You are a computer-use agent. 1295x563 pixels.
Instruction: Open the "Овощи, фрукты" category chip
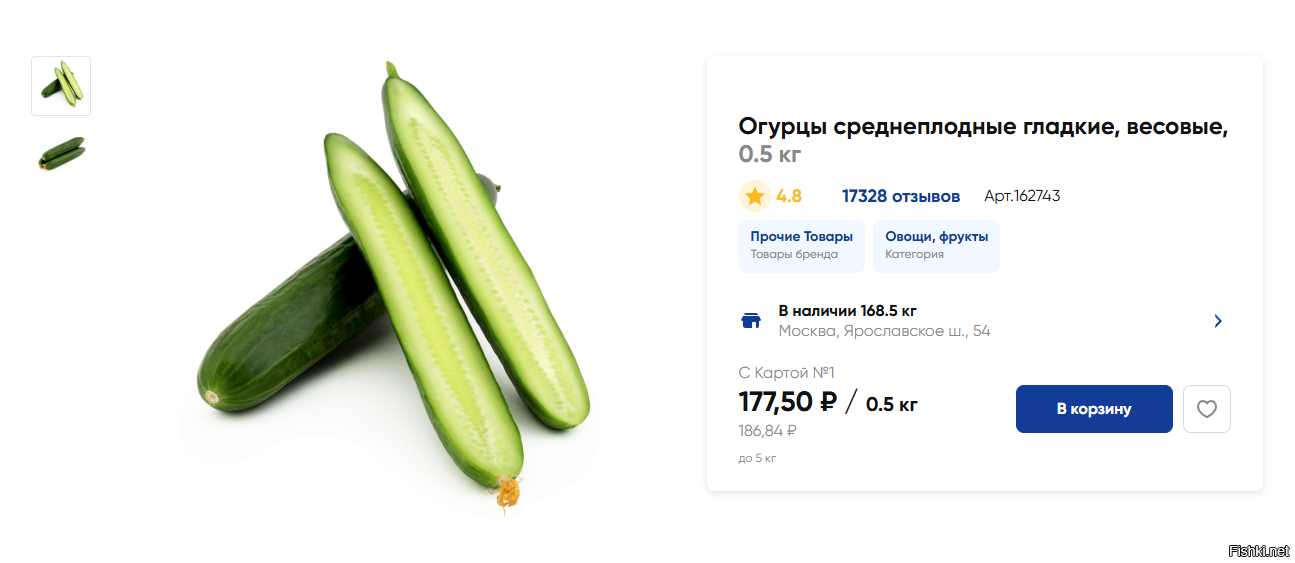coord(936,246)
